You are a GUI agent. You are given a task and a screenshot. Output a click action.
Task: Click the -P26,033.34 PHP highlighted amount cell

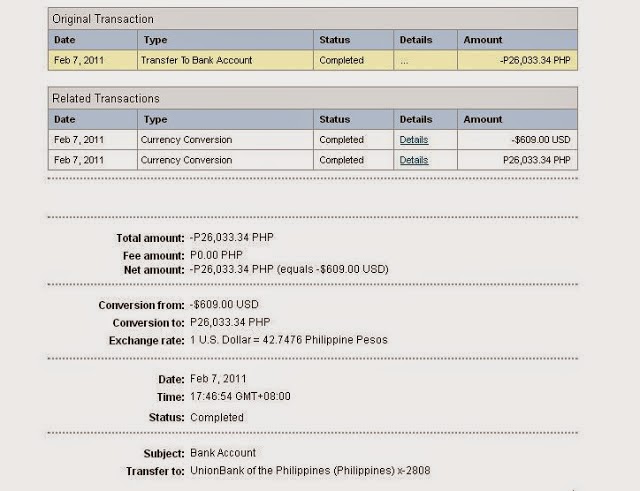[x=518, y=60]
